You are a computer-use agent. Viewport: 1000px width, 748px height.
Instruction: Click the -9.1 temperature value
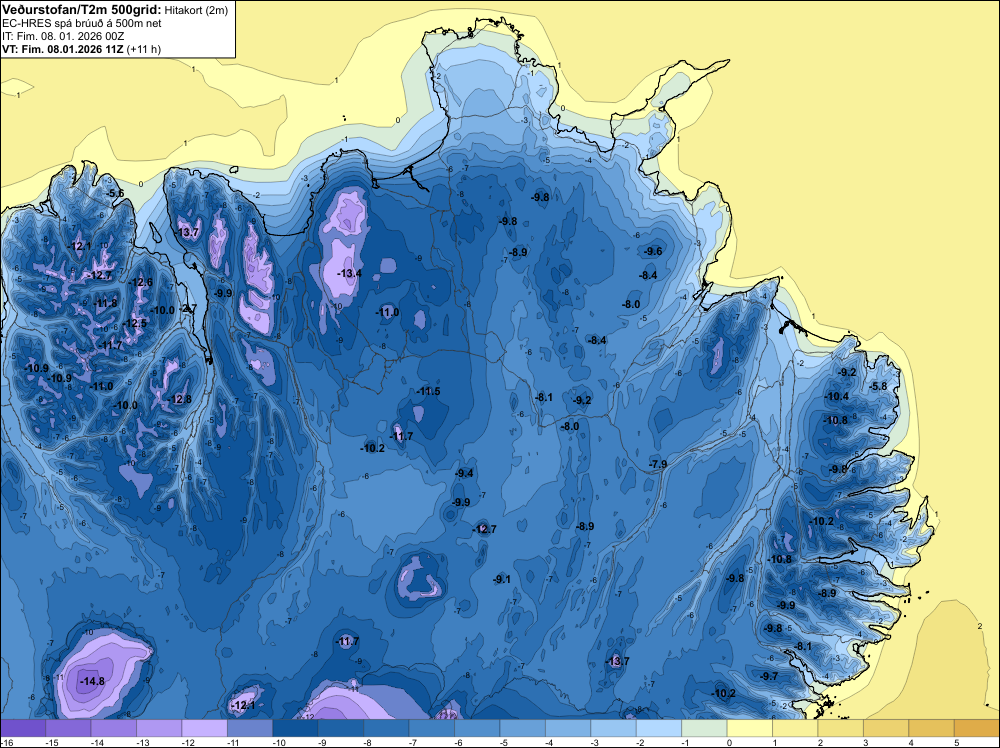[502, 579]
